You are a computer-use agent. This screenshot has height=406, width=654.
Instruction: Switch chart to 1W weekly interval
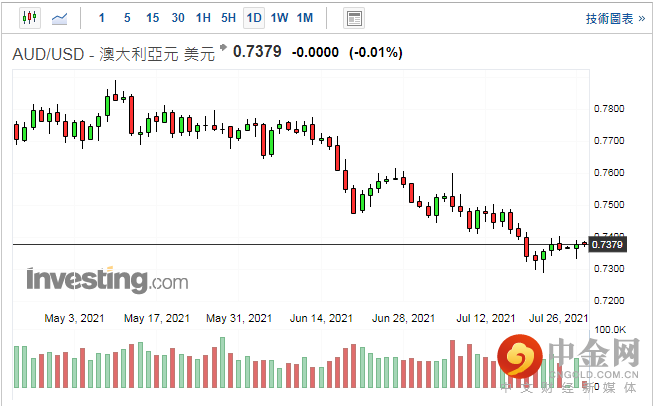click(x=279, y=18)
